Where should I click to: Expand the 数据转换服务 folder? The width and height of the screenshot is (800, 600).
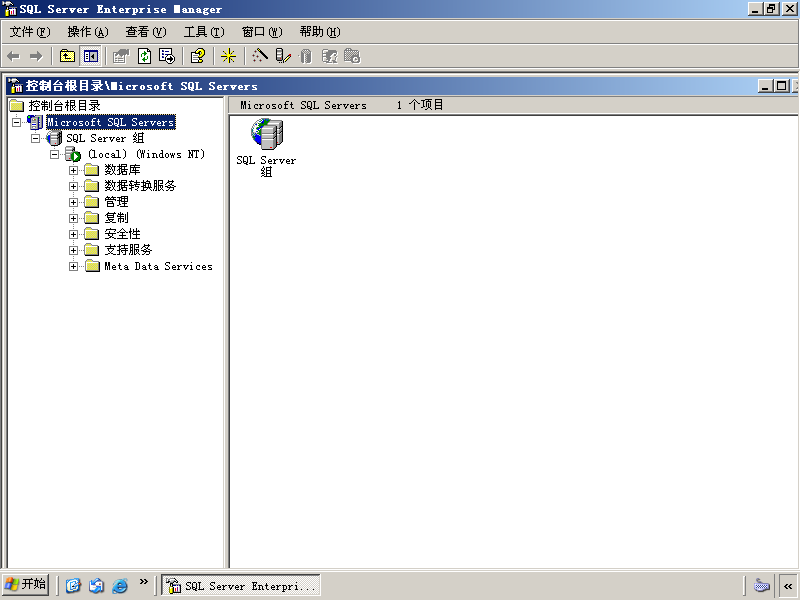tap(73, 186)
